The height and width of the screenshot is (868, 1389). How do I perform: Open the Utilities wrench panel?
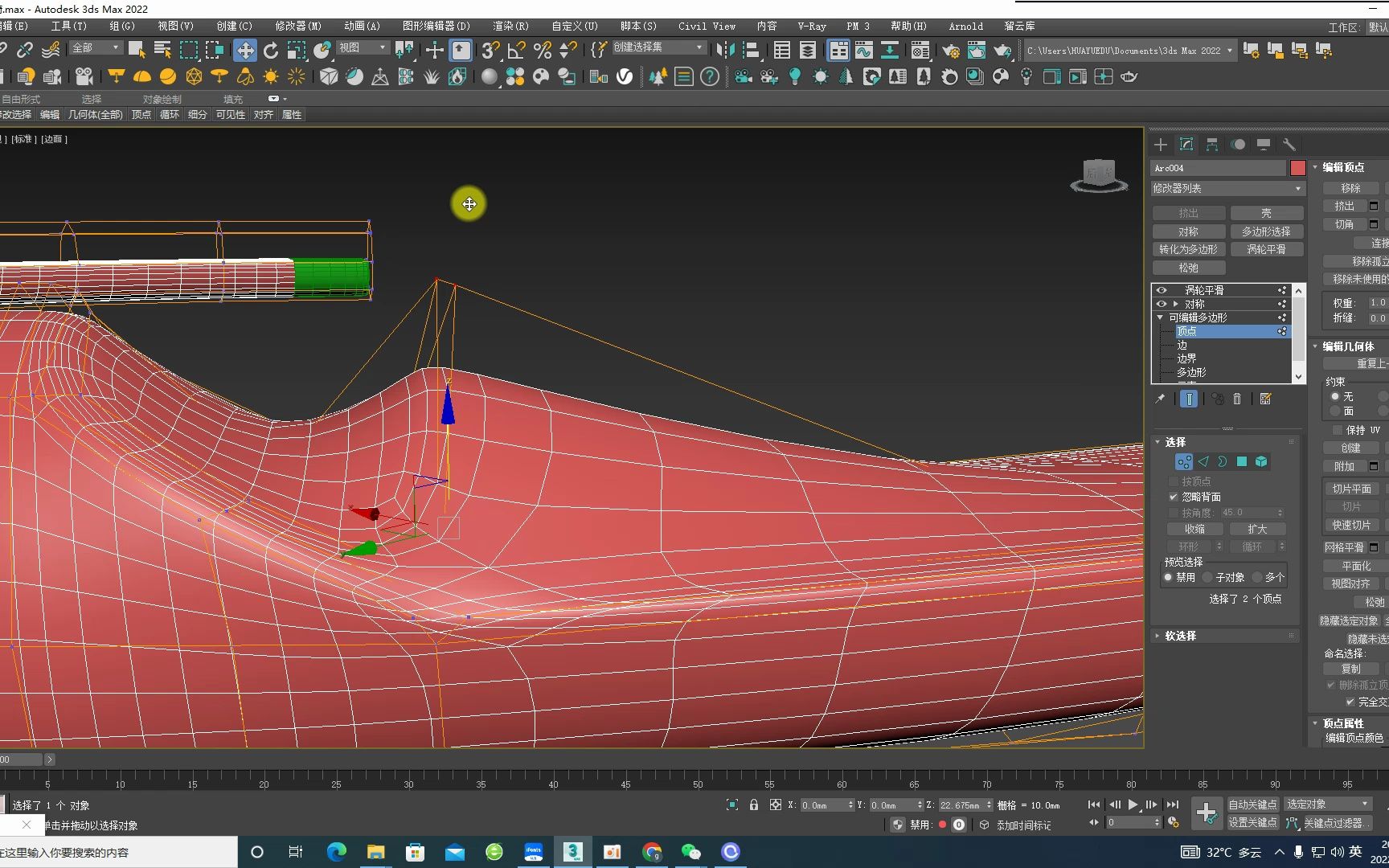pyautogui.click(x=1289, y=145)
